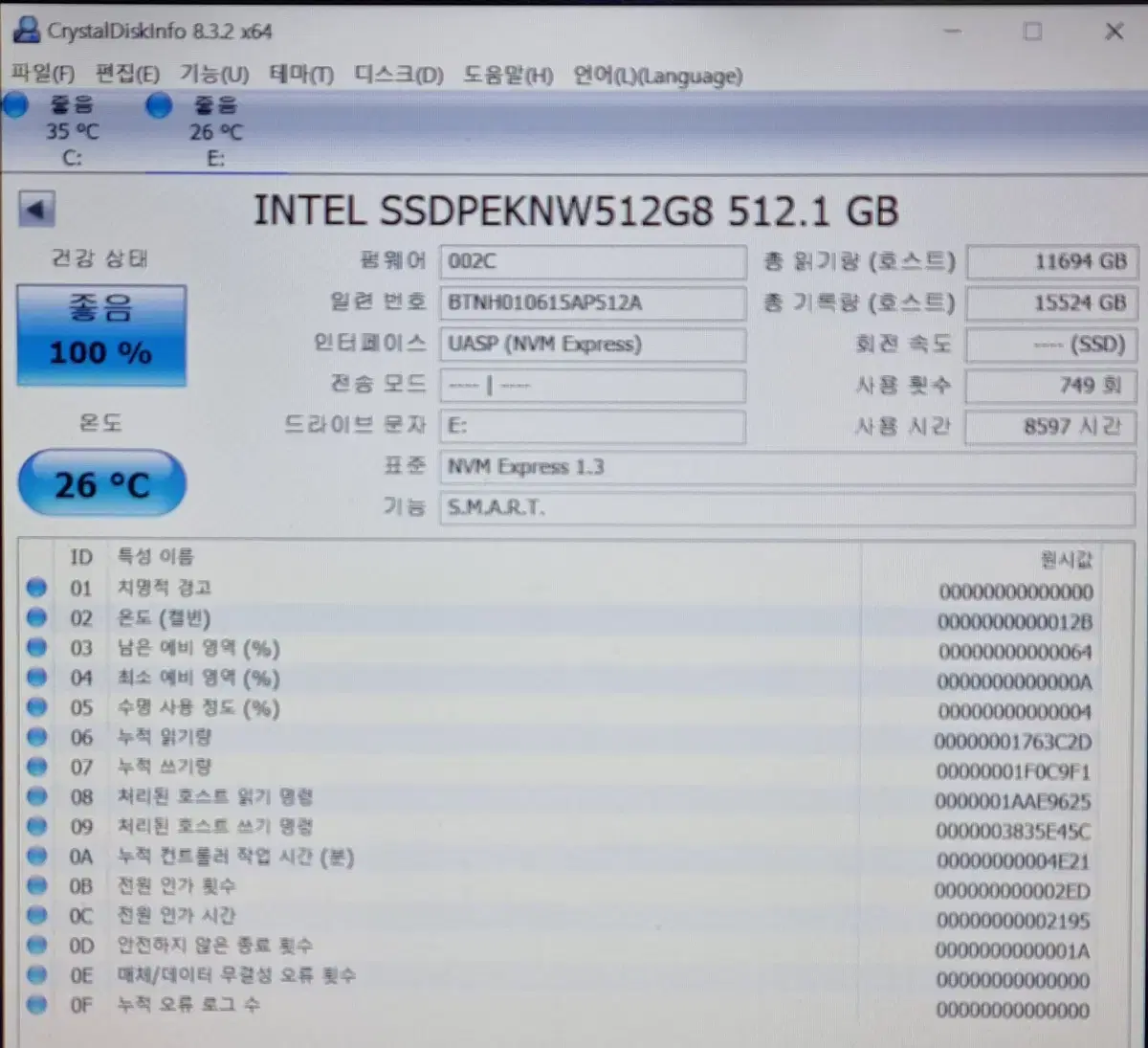This screenshot has width=1148, height=1048.
Task: Click the status circle of attribute ID 06
Action: [36, 737]
